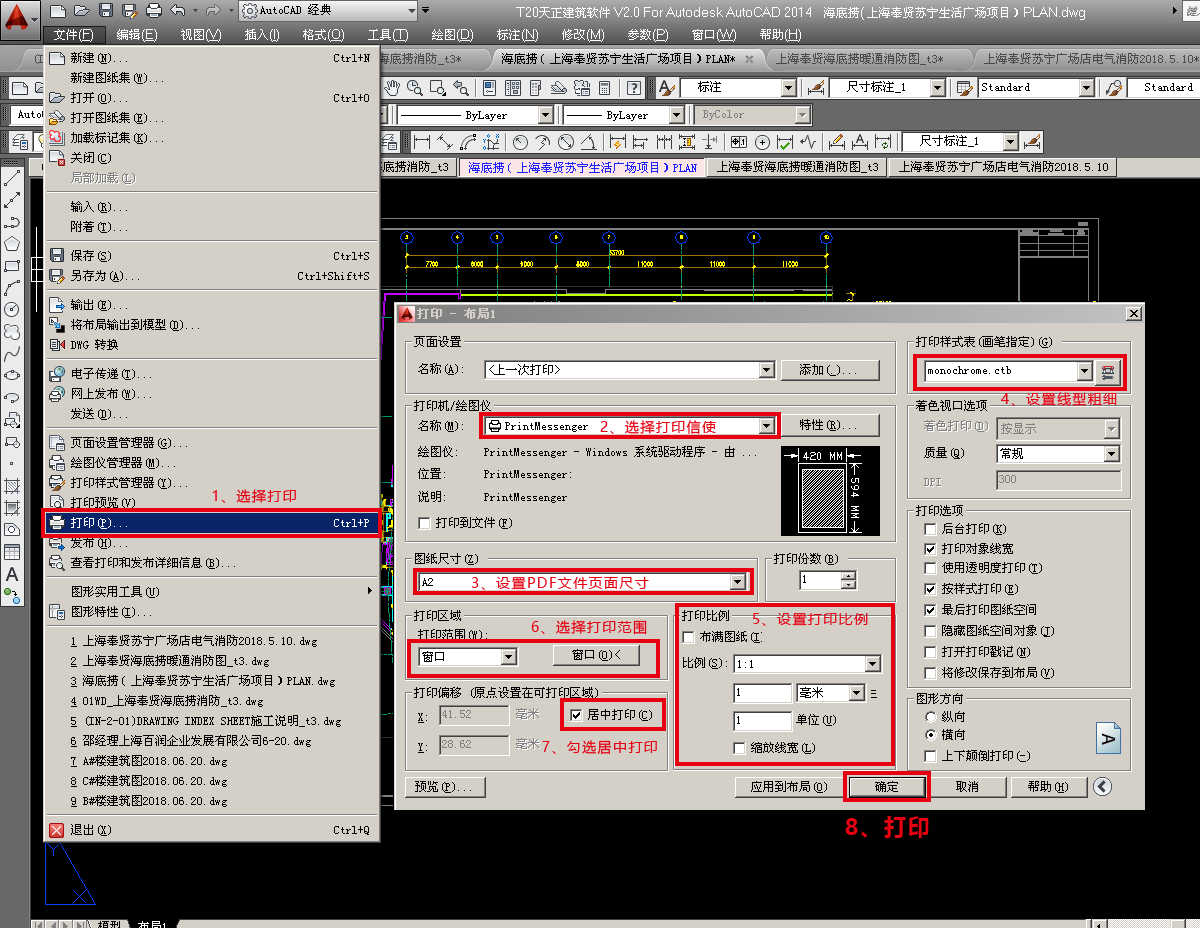The image size is (1200, 928).
Task: Choose 另存为(A)... in the File menu
Action: pyautogui.click(x=212, y=276)
